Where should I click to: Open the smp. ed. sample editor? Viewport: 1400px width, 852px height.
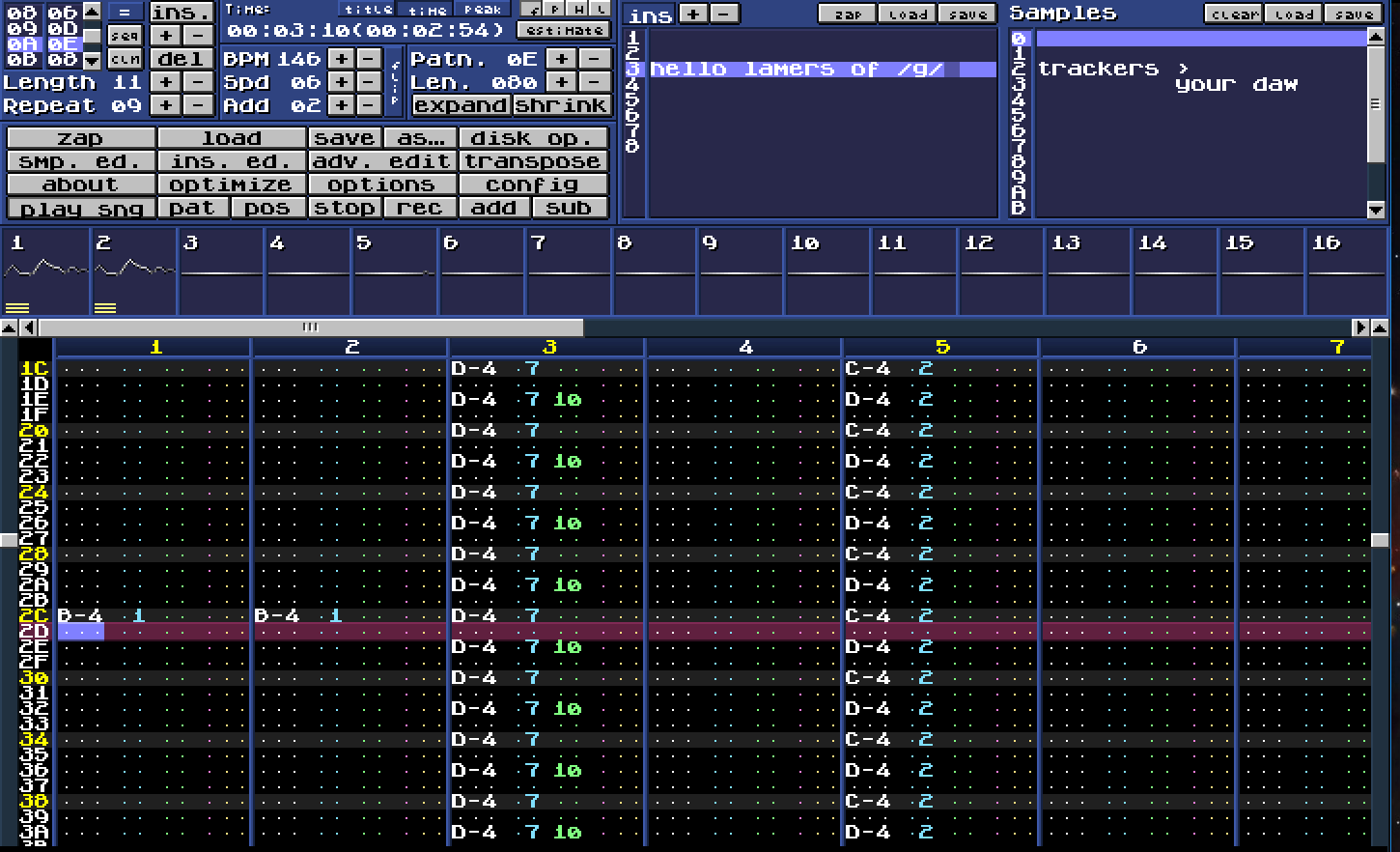click(81, 161)
